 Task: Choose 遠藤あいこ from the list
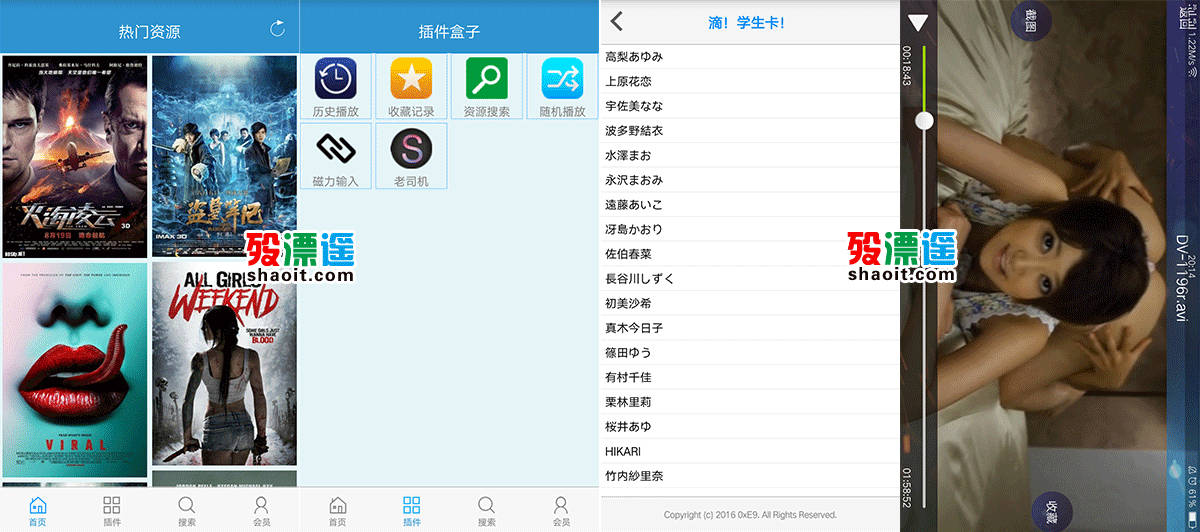click(x=750, y=205)
